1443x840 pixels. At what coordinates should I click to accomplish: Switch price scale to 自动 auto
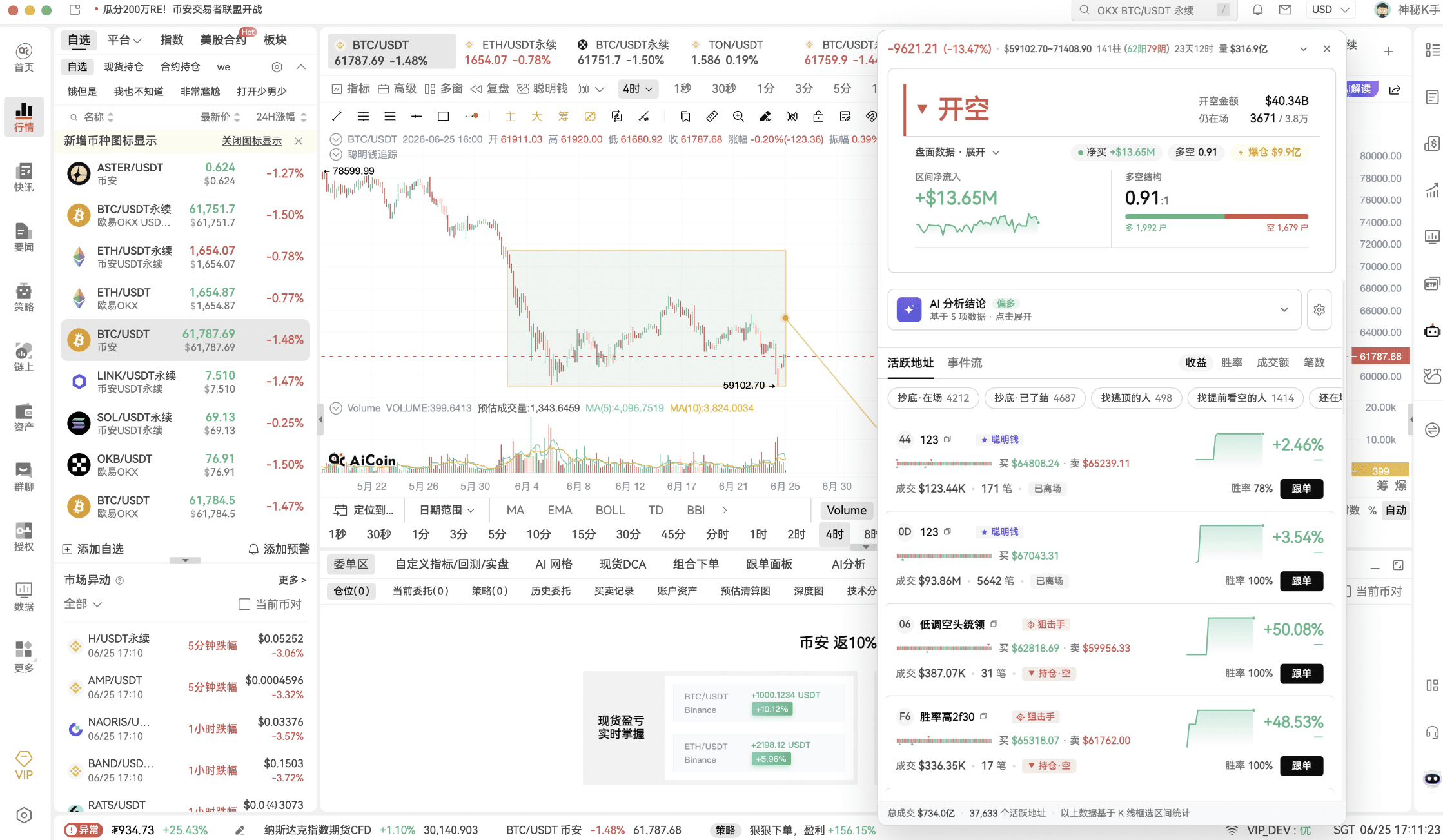pyautogui.click(x=1395, y=510)
